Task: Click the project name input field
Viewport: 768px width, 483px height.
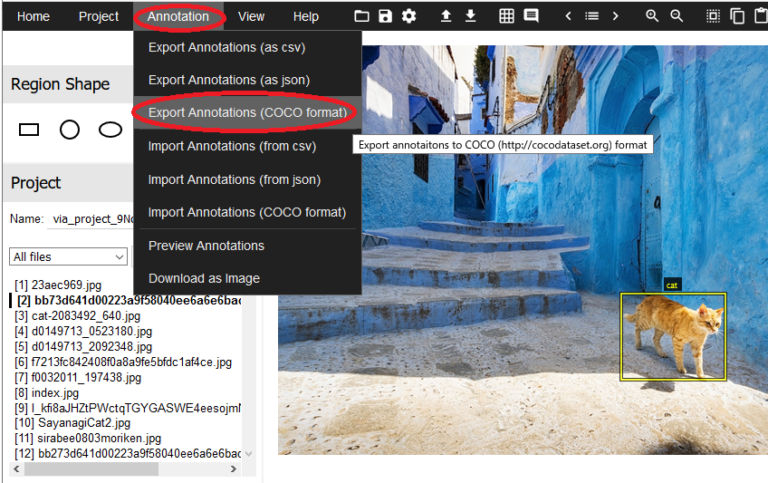Action: click(90, 219)
